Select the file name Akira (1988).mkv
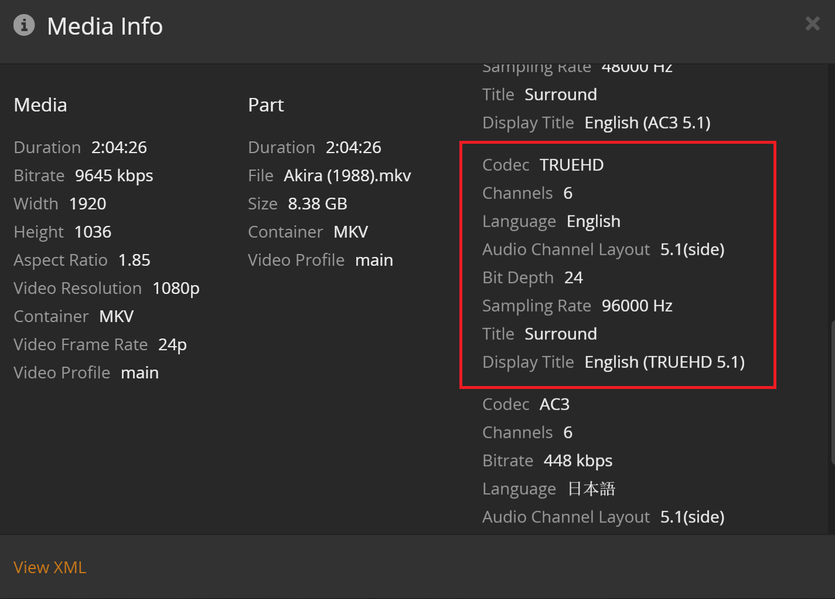835x599 pixels. tap(348, 175)
